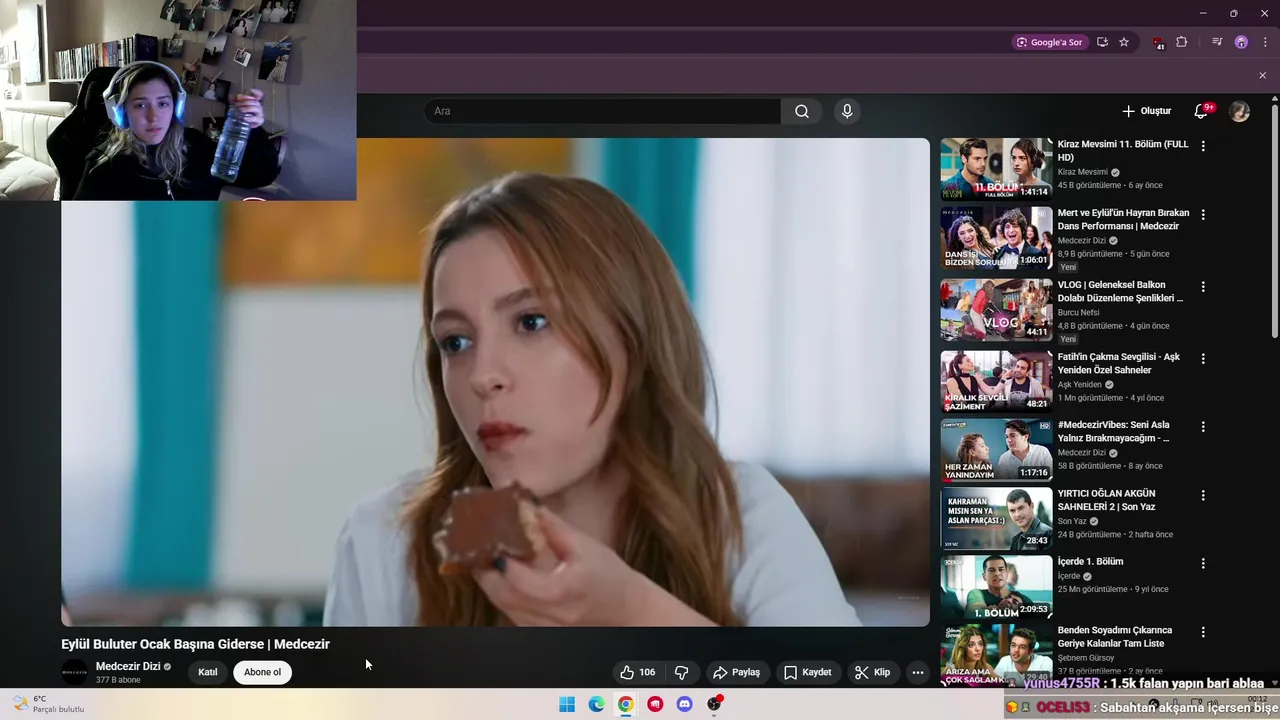1280x720 pixels.
Task: Open VLOG Geleneksel Balkon video thumbnail
Action: tap(996, 310)
